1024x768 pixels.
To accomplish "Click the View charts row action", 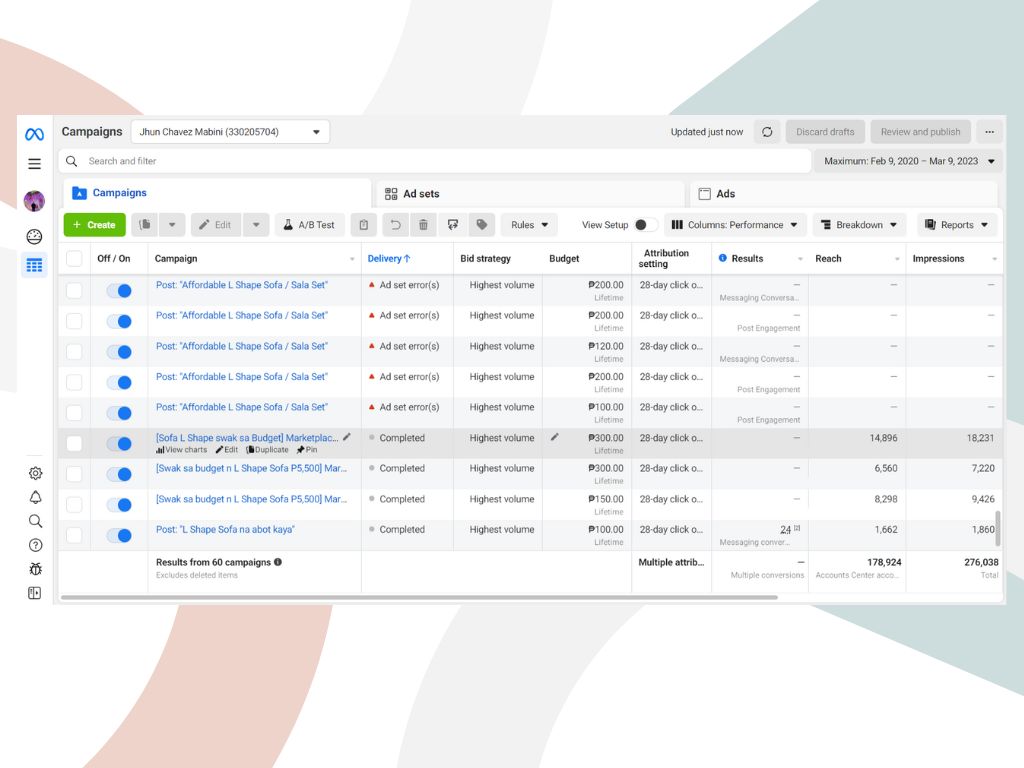I will 182,450.
